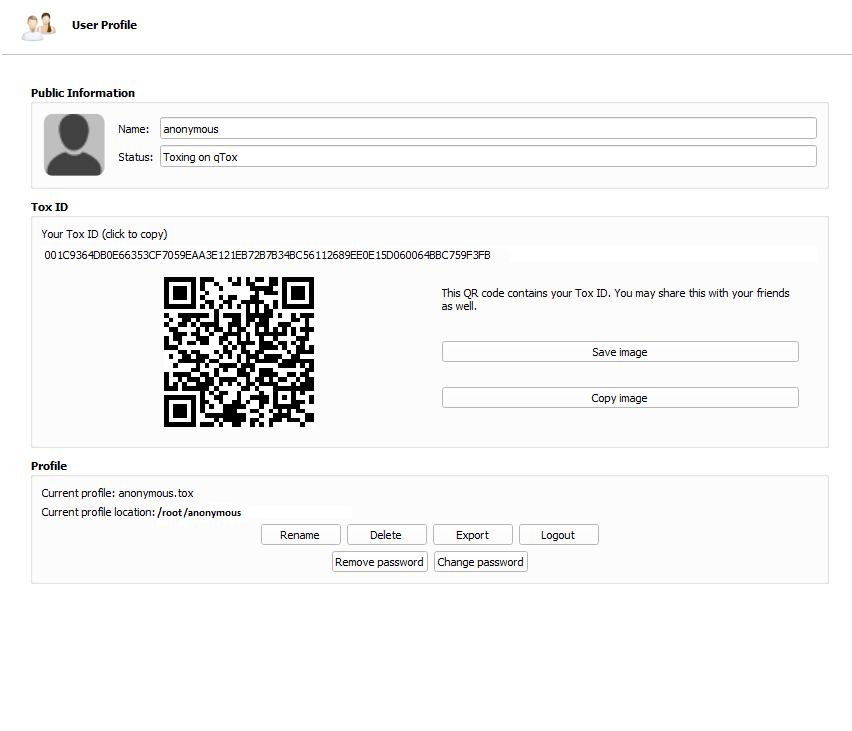Viewport: 852px width, 731px height.
Task: Click the User Profile people icon
Action: click(39, 26)
